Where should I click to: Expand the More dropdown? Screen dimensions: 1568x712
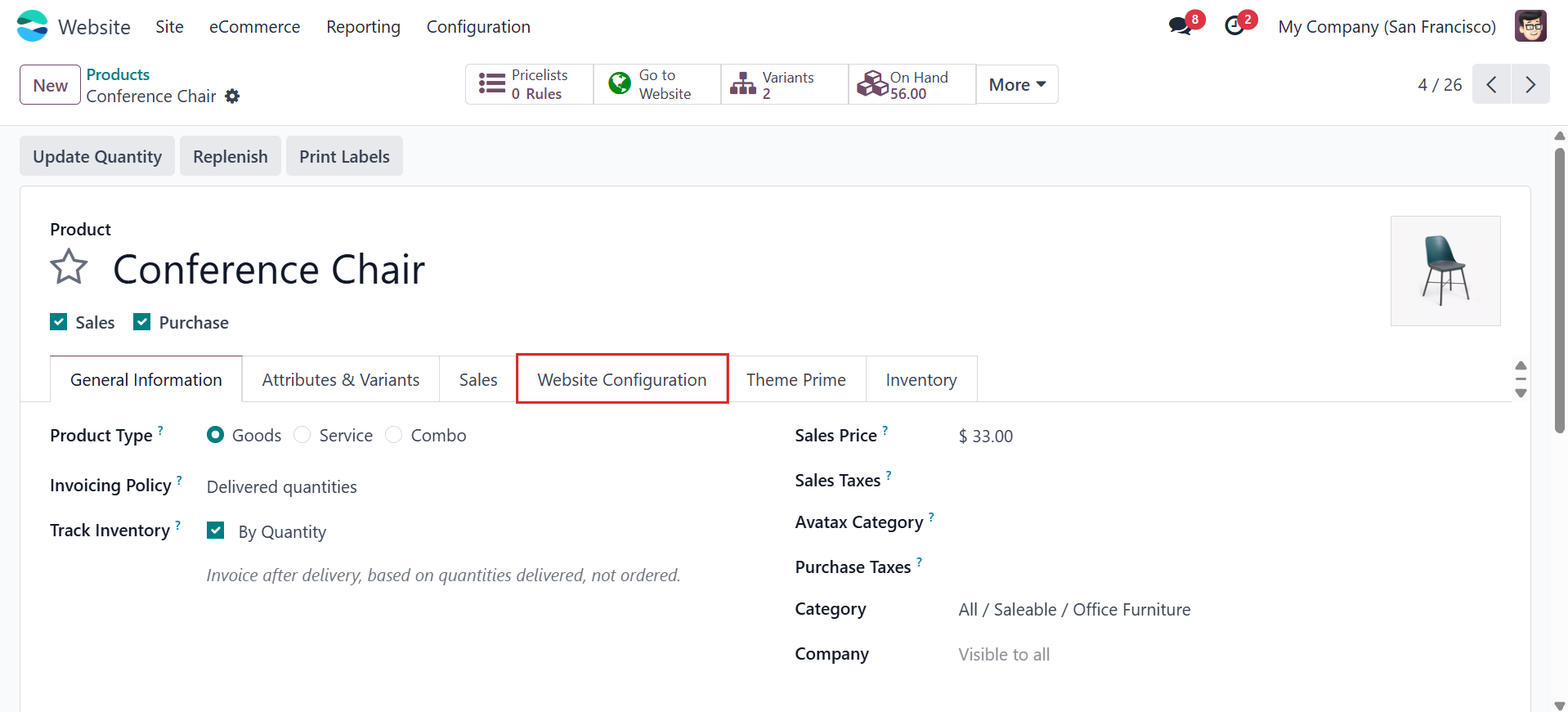[x=1017, y=84]
